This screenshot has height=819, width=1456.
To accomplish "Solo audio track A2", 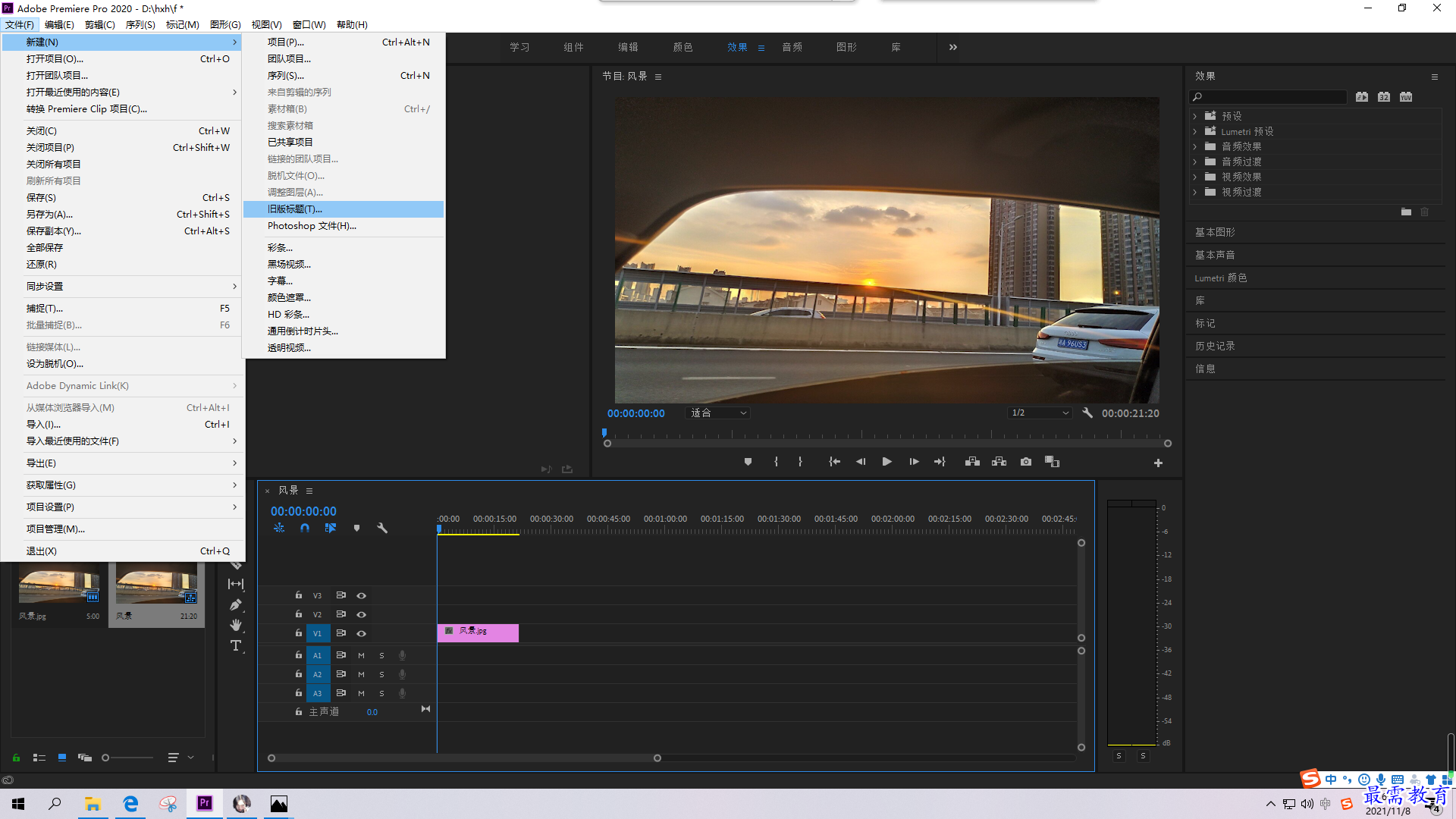I will 381,674.
